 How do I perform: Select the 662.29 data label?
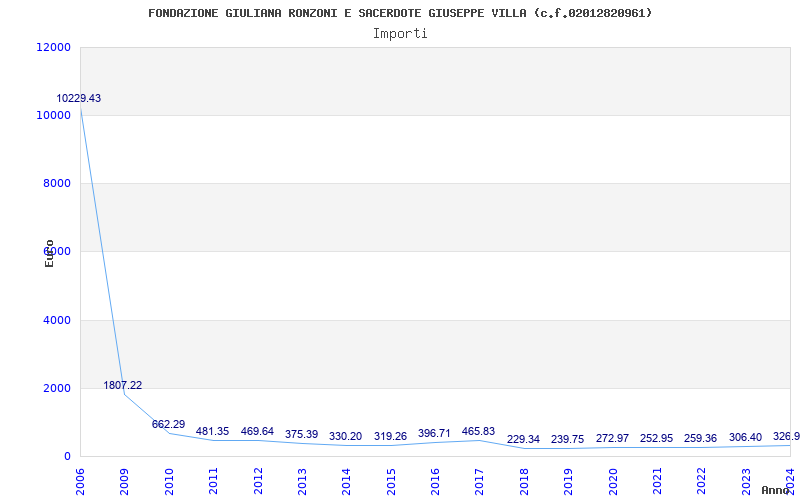pyautogui.click(x=168, y=424)
